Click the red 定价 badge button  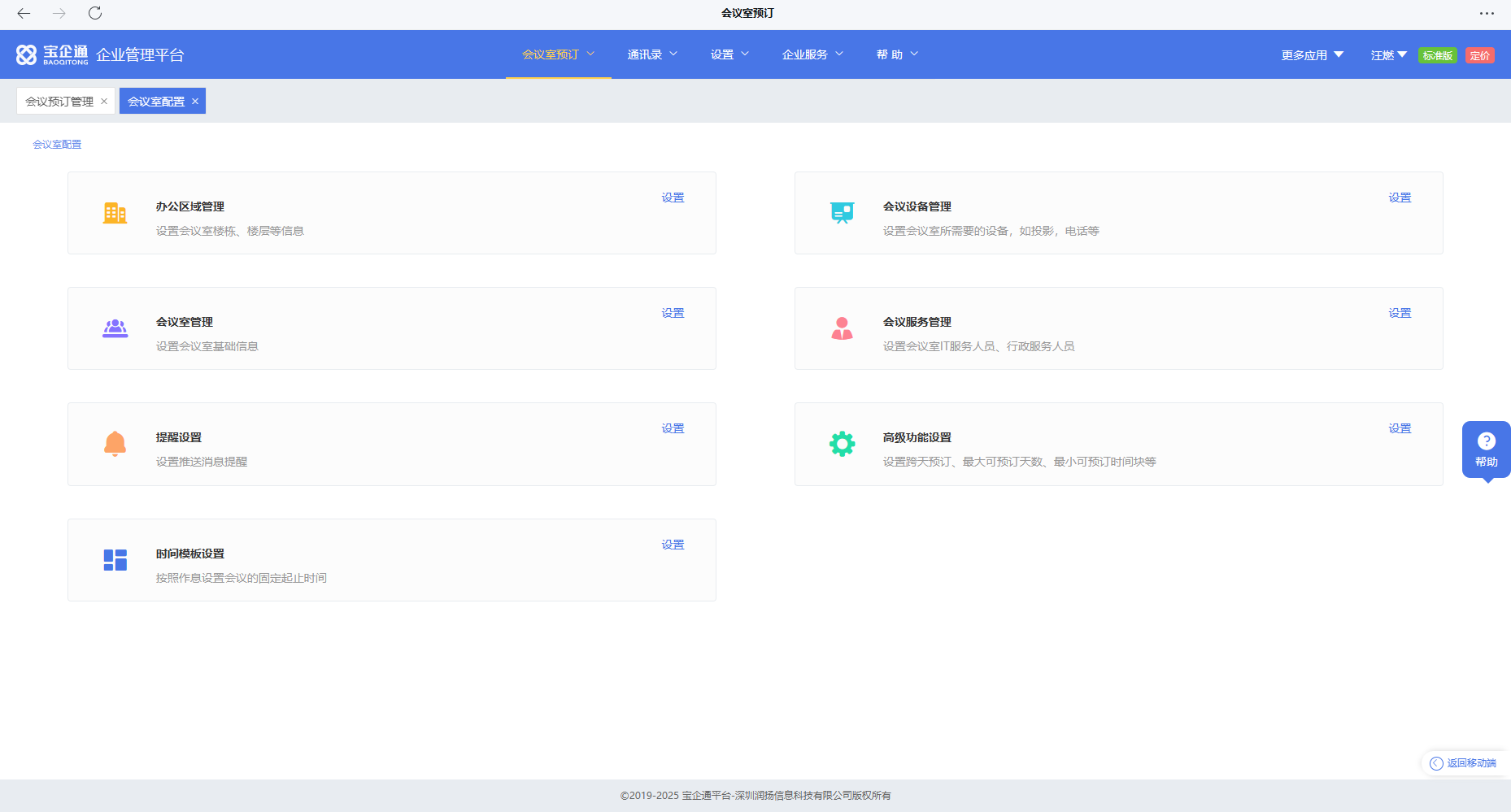(1479, 55)
